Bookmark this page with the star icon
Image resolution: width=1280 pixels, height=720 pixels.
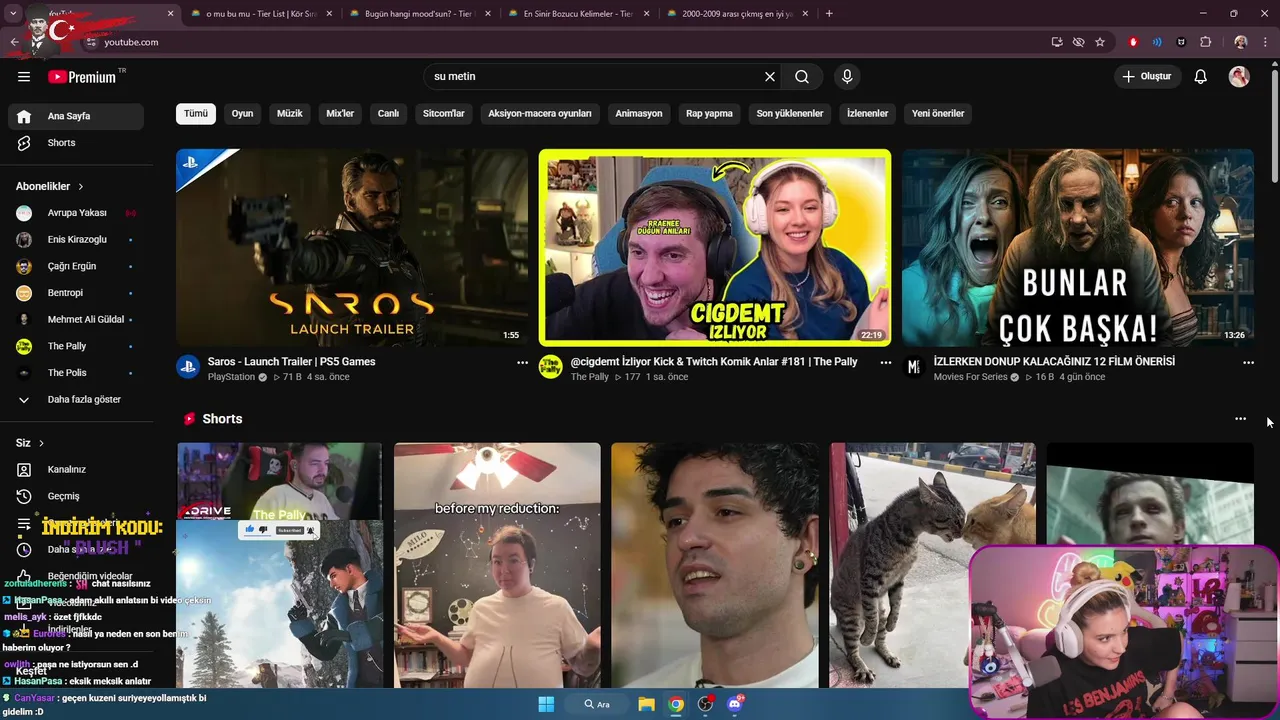point(1100,42)
